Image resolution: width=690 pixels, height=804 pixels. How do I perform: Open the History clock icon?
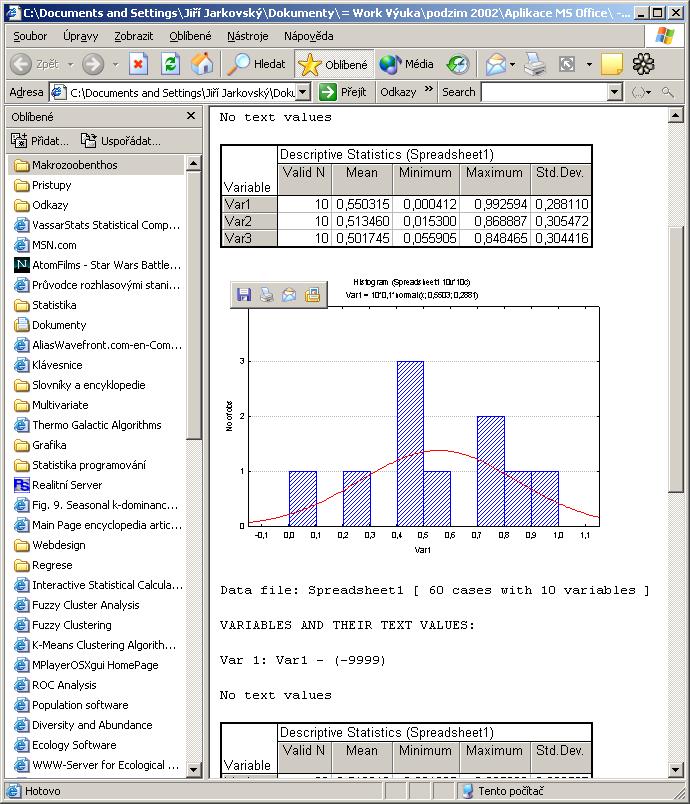(457, 64)
